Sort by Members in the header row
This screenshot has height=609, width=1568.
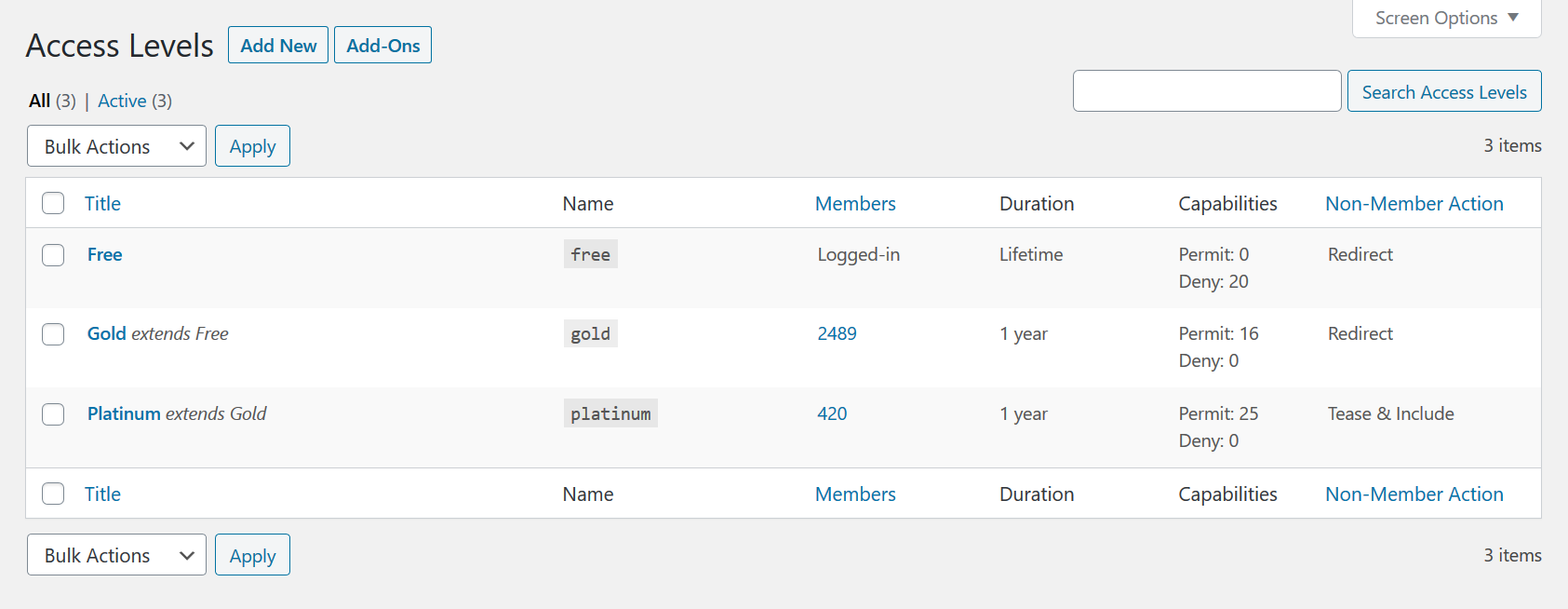[855, 203]
